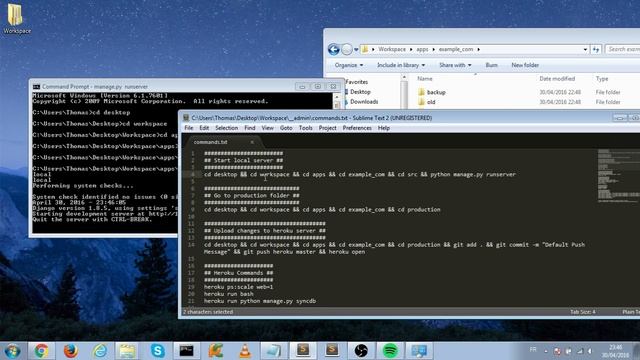Open the Selection menu in Sublime Text
This screenshot has height=360, width=640.
pyautogui.click(x=227, y=128)
